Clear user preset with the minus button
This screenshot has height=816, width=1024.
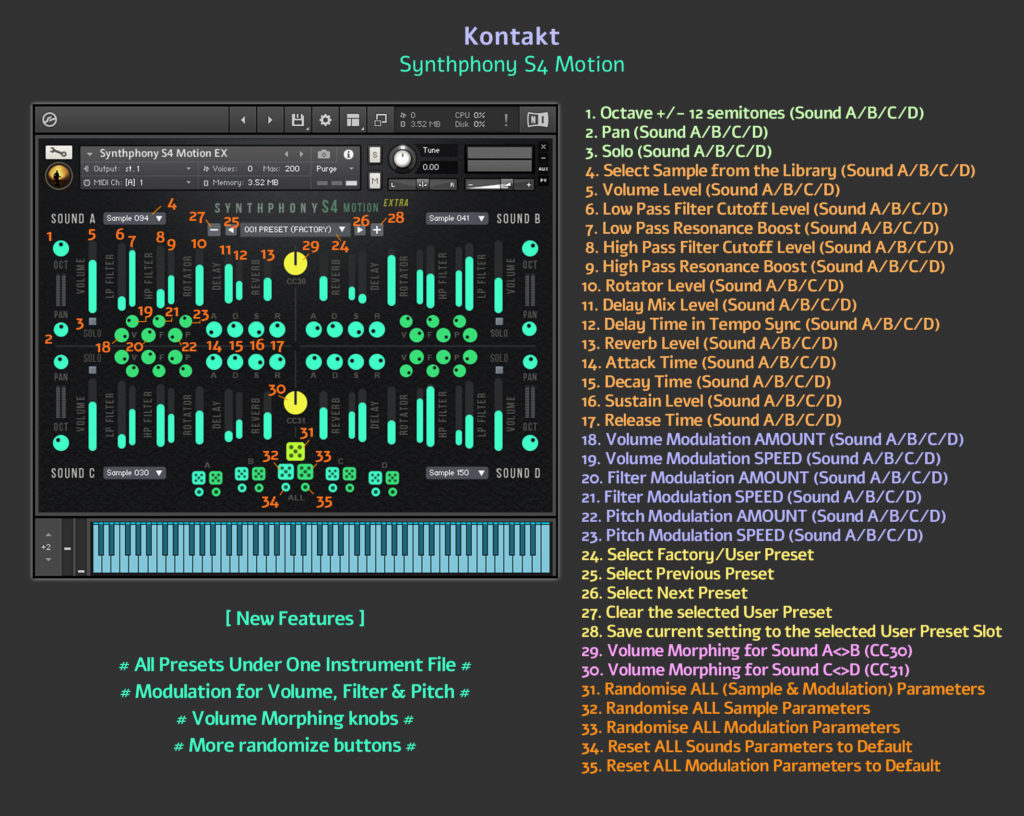(x=214, y=230)
